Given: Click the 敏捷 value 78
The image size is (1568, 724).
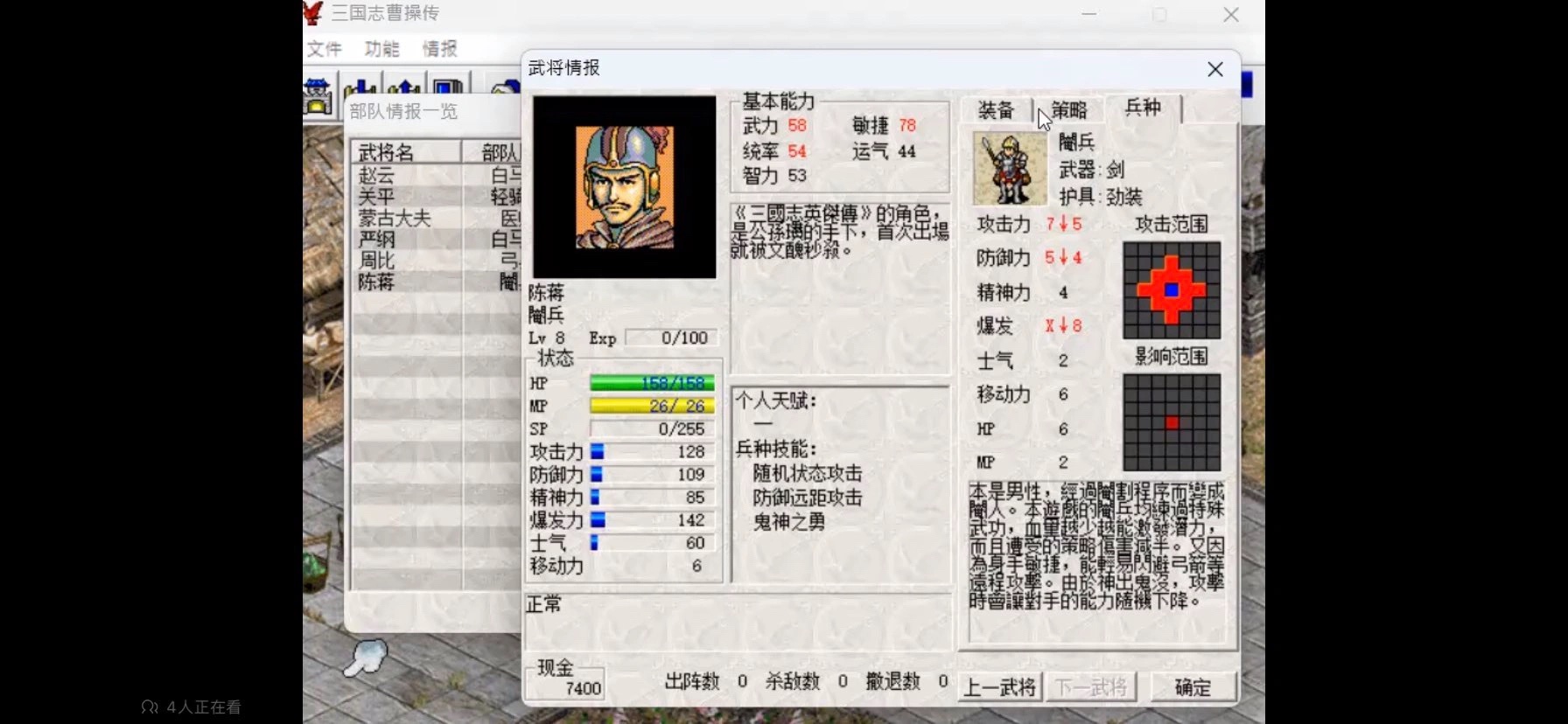Looking at the screenshot, I should coord(907,126).
